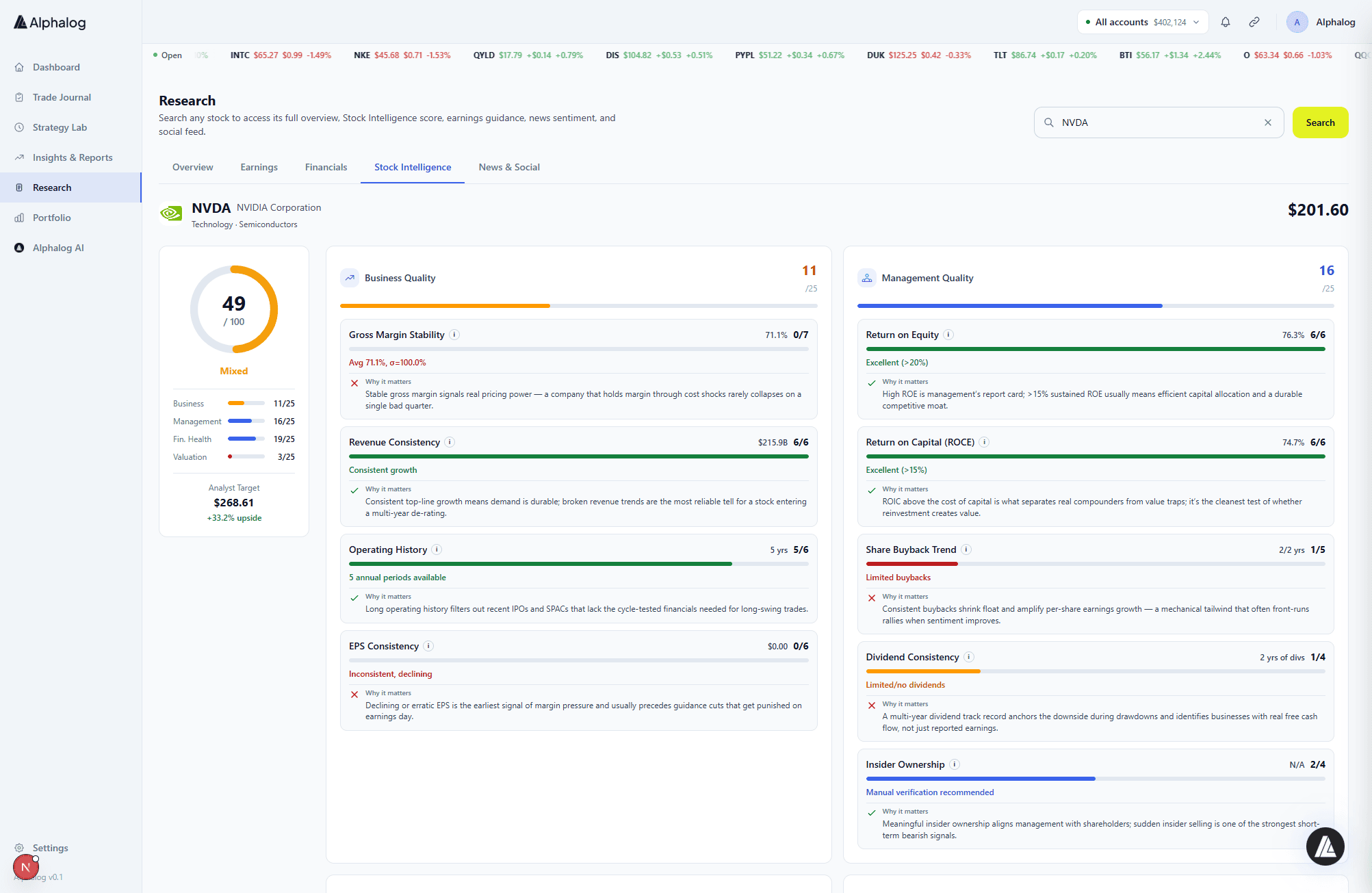Show info for Dividend Consistency
The width and height of the screenshot is (1372, 893).
969,657
